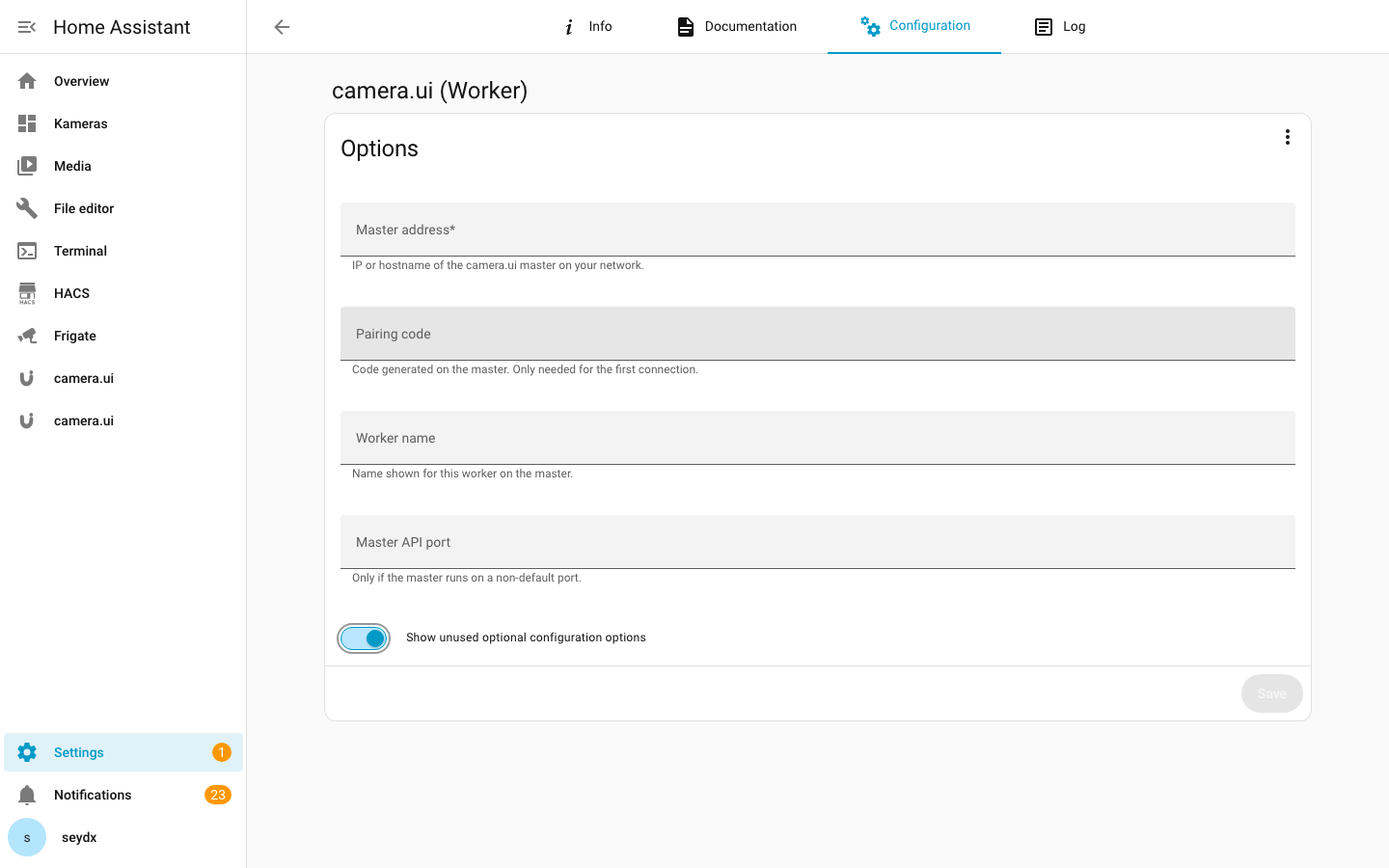Screen dimensions: 1389x868
Task: Open Notifications in the sidebar
Action: [x=123, y=795]
